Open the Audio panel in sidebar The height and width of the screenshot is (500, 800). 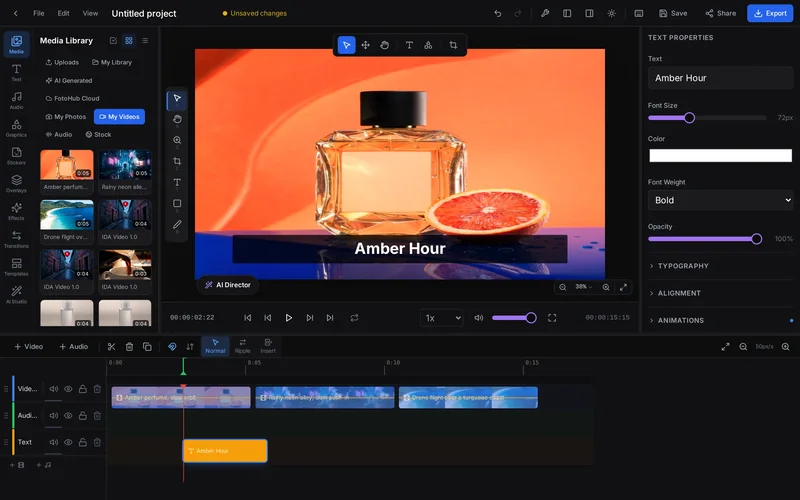click(16, 100)
